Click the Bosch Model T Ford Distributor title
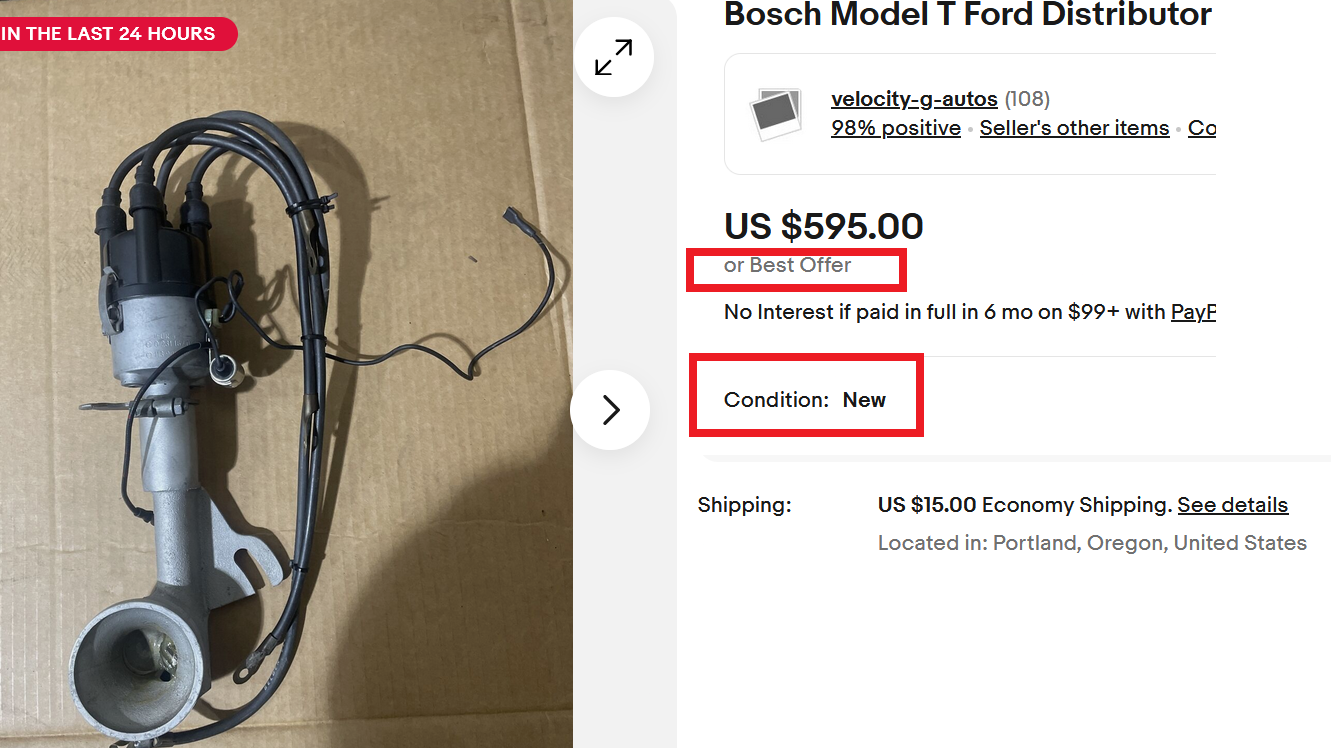The width and height of the screenshot is (1331, 751). coord(967,15)
